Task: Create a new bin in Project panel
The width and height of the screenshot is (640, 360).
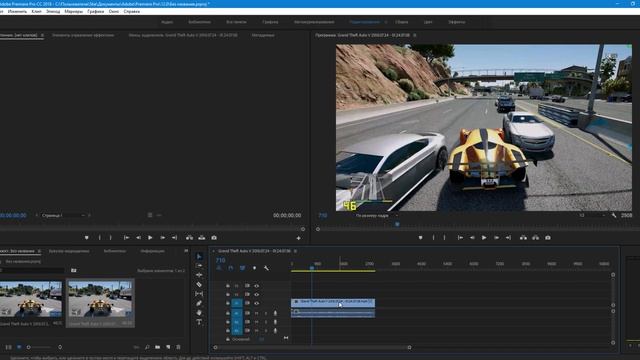Action: [x=158, y=347]
